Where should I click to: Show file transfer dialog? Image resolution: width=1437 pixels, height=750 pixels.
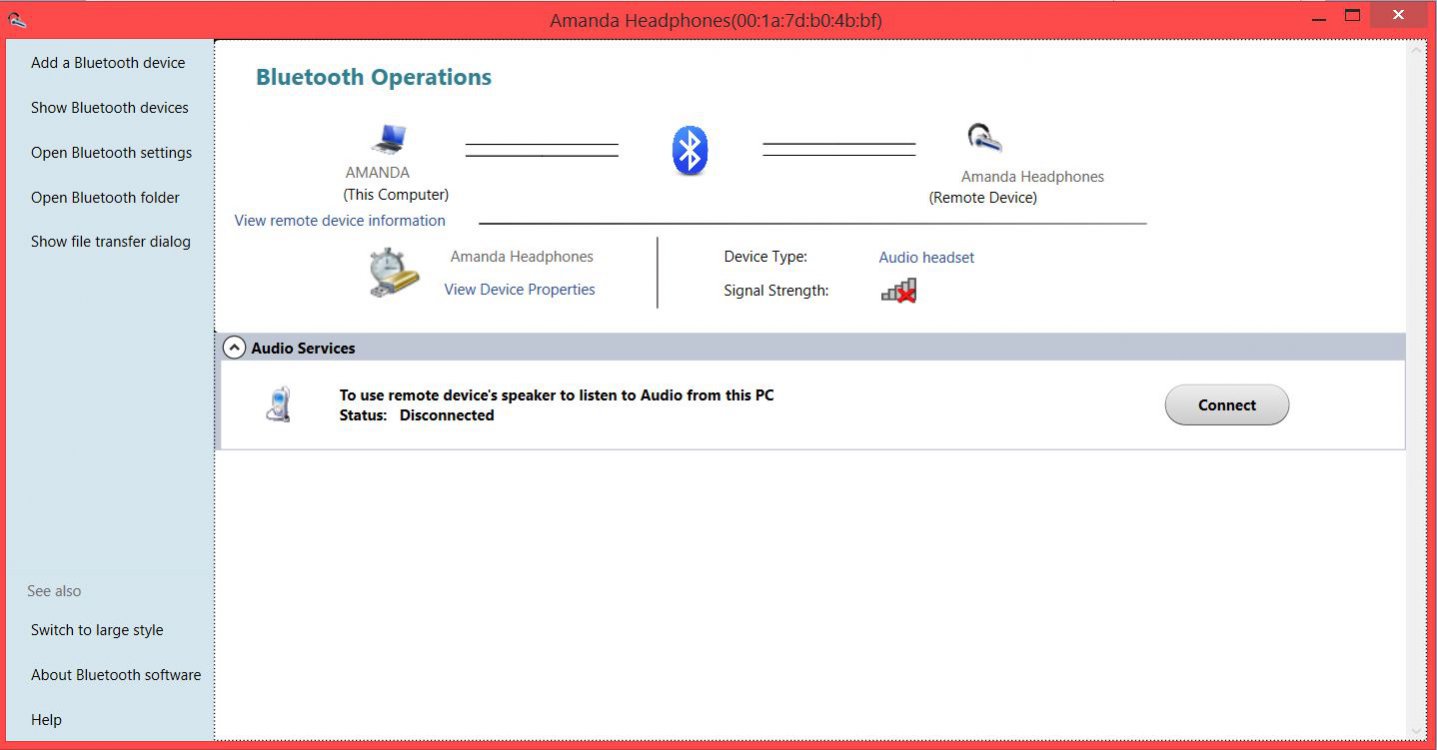tap(110, 241)
